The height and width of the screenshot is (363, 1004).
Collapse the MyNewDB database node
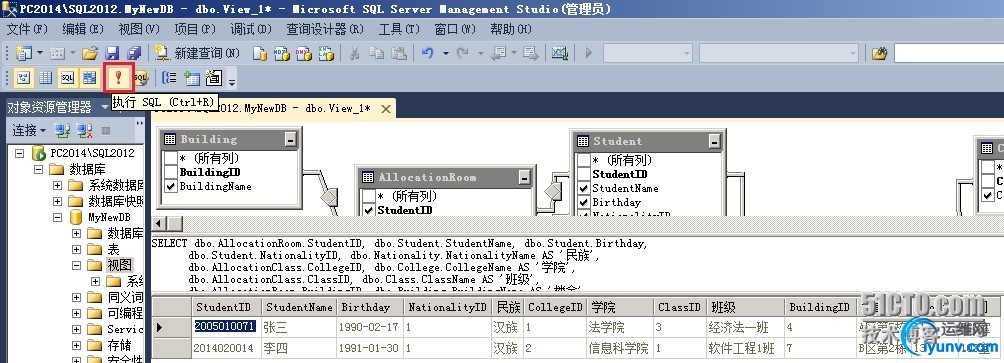click(58, 217)
